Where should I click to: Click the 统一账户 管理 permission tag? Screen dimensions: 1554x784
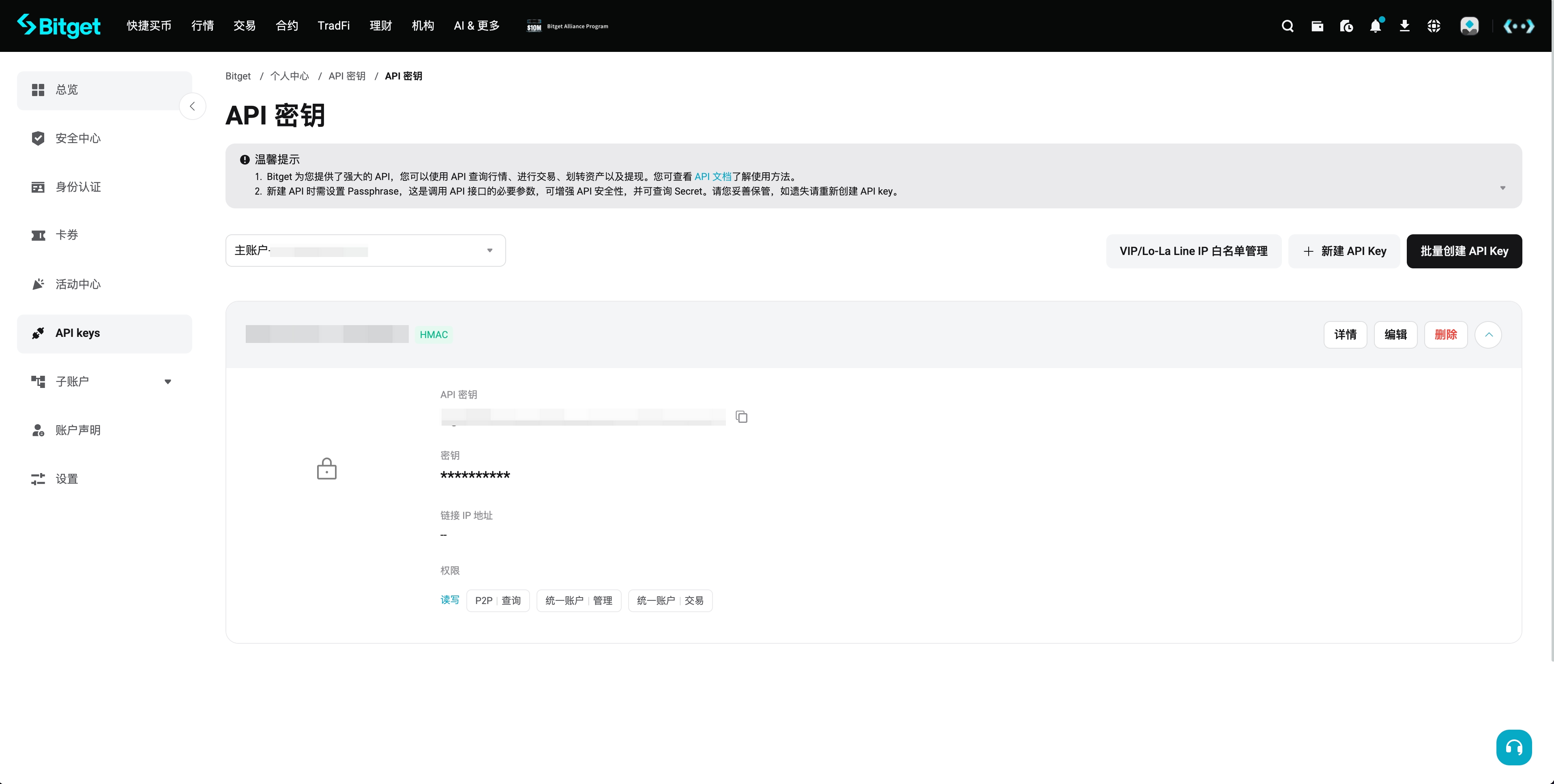(x=579, y=601)
